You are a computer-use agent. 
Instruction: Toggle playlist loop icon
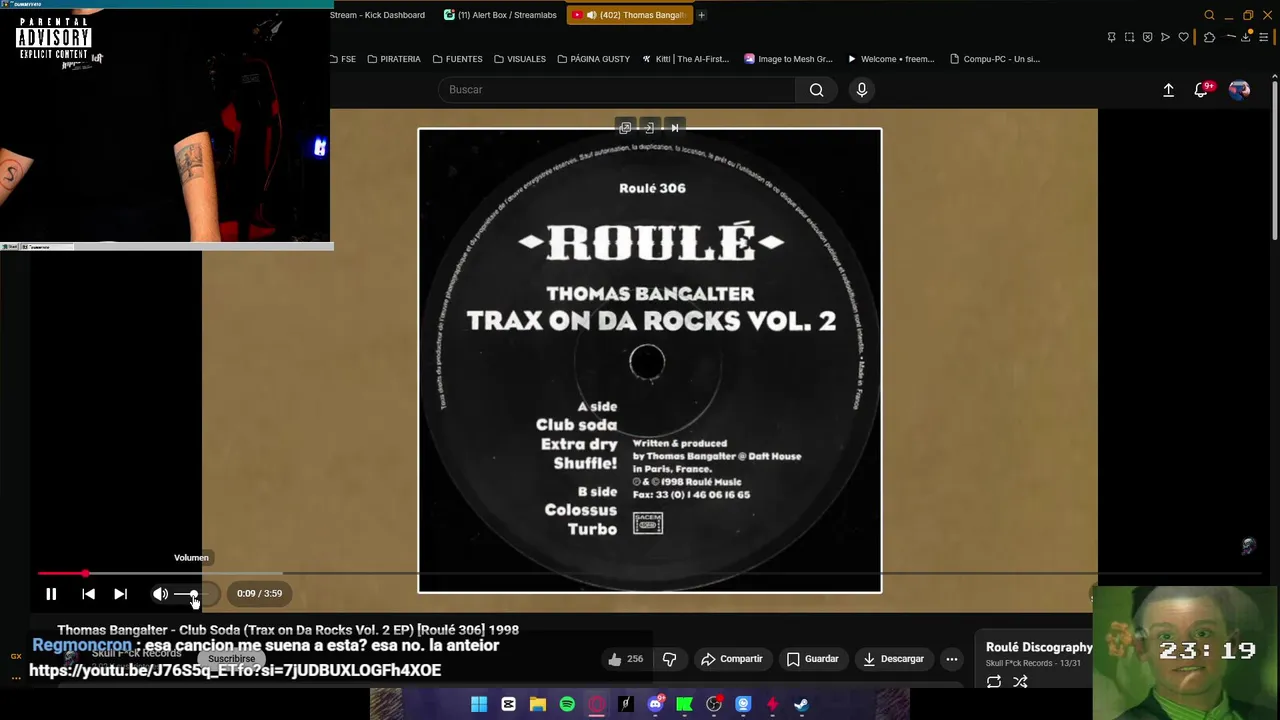994,682
